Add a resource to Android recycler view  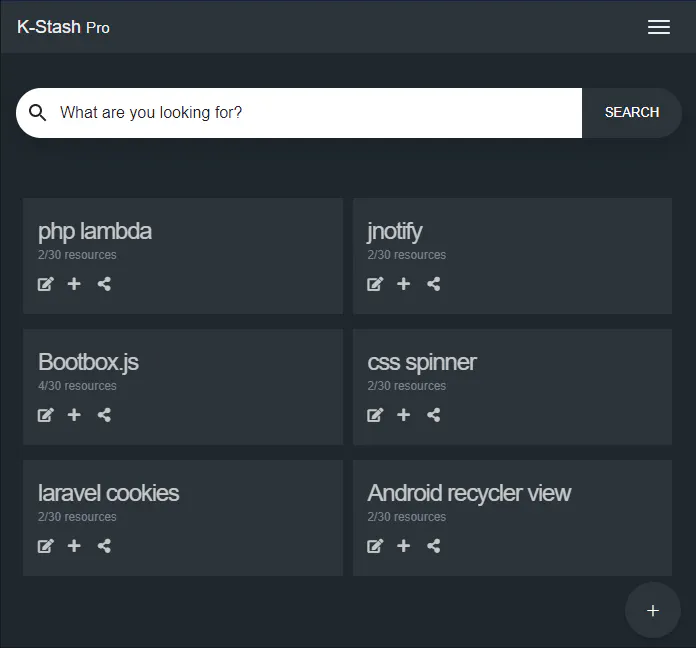pos(403,545)
